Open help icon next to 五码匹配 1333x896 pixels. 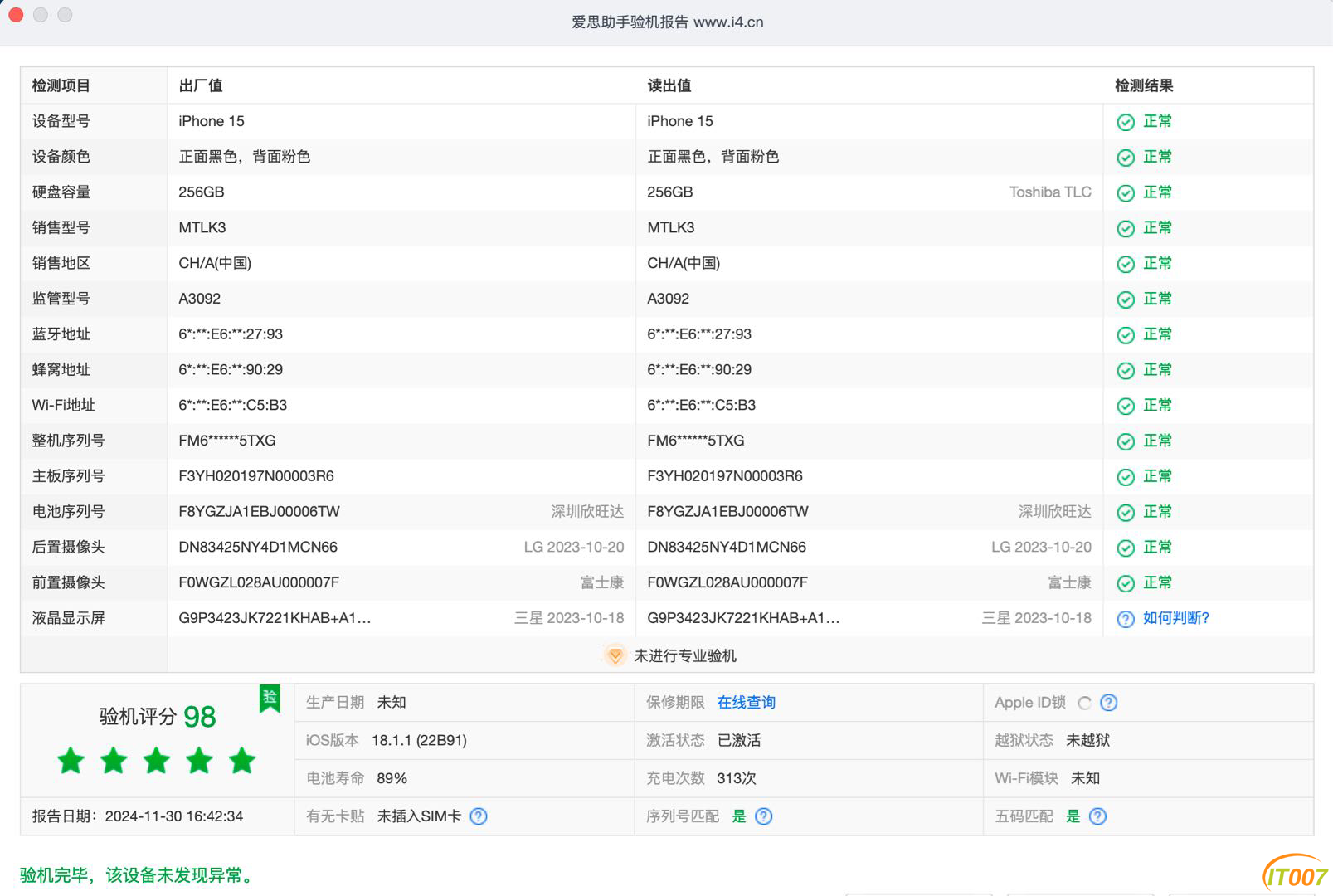1097,816
